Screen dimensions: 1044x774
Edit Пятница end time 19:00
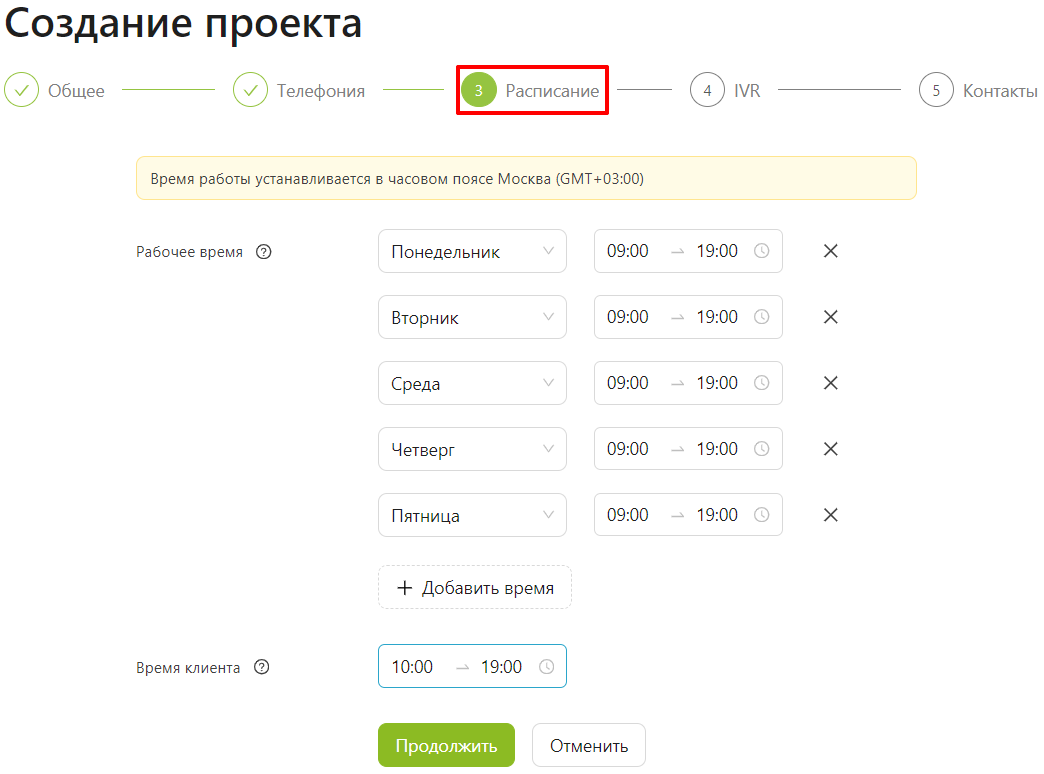717,515
